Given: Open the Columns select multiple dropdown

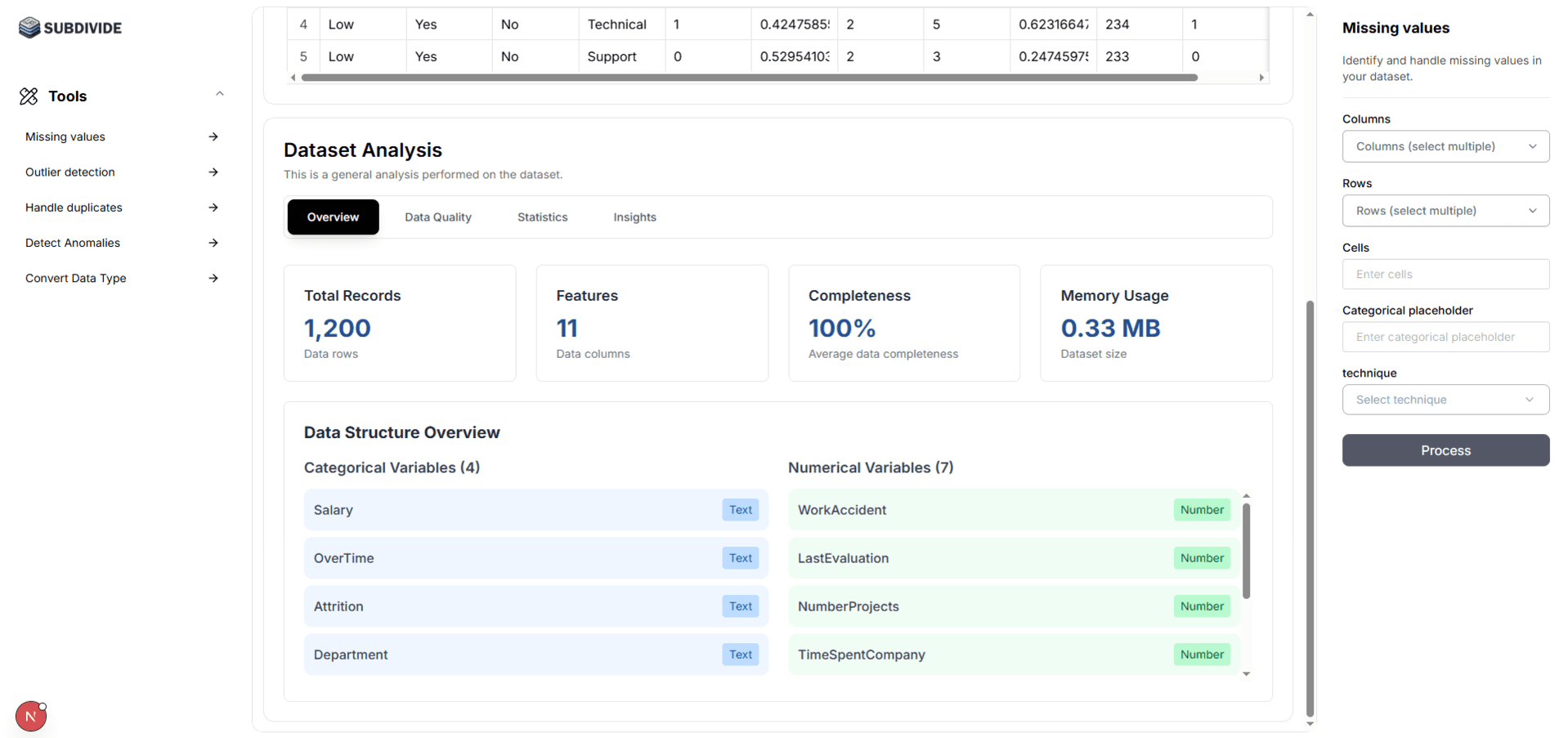Looking at the screenshot, I should [1445, 145].
